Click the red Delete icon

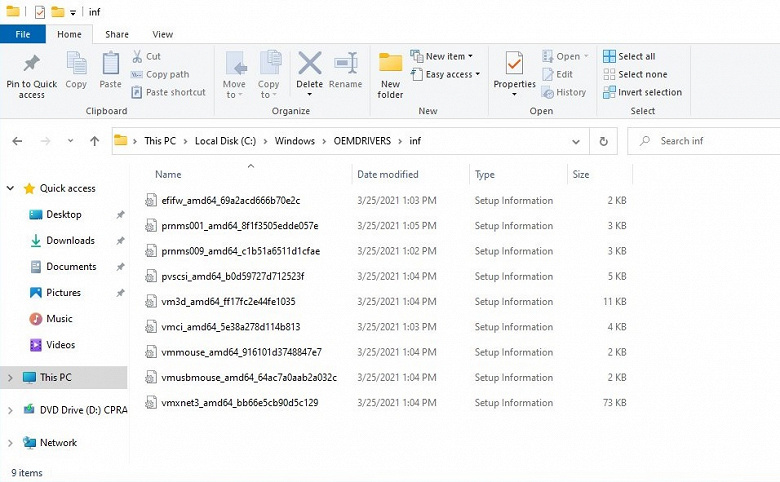[x=310, y=65]
